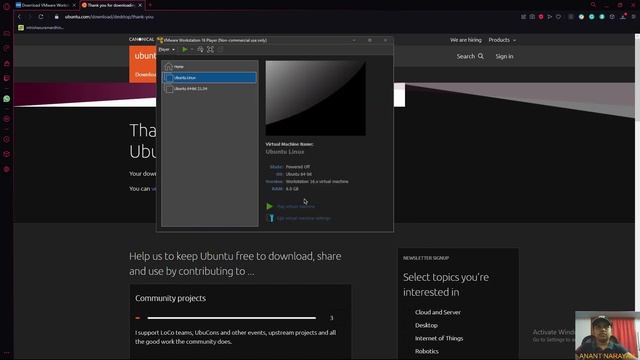Click the green play icon beside Play virtual machine
This screenshot has width=640, height=360.
point(269,207)
